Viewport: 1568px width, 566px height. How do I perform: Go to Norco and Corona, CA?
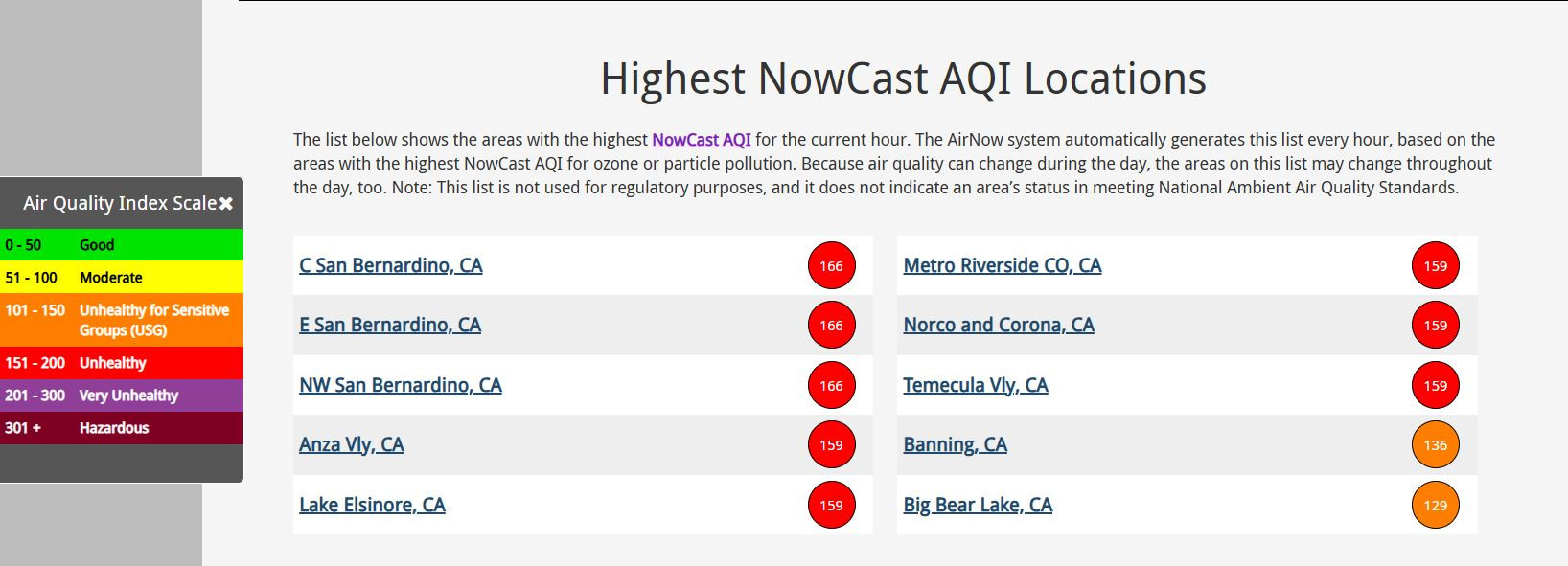(999, 325)
